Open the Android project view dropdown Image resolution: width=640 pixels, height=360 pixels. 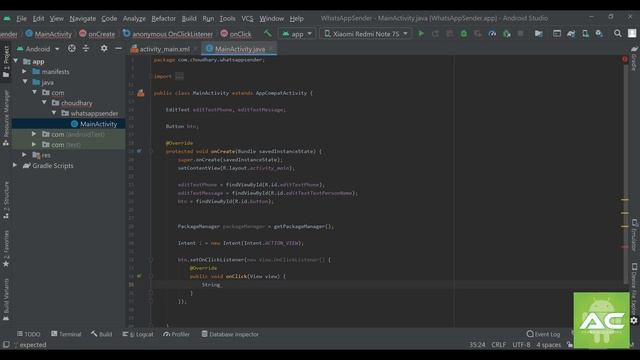click(x=38, y=49)
